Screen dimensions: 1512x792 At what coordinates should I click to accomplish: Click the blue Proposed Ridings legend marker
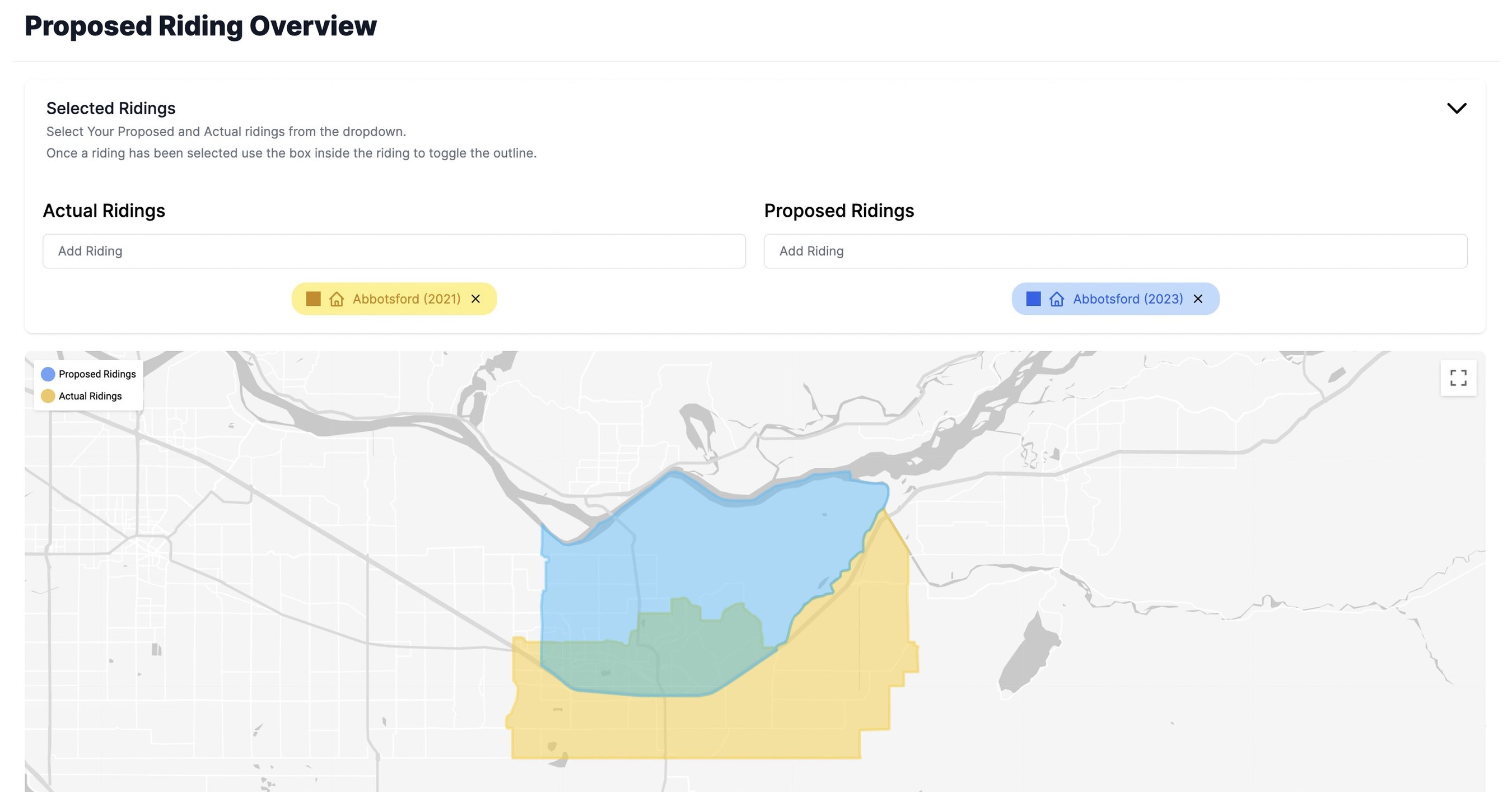pyautogui.click(x=48, y=374)
